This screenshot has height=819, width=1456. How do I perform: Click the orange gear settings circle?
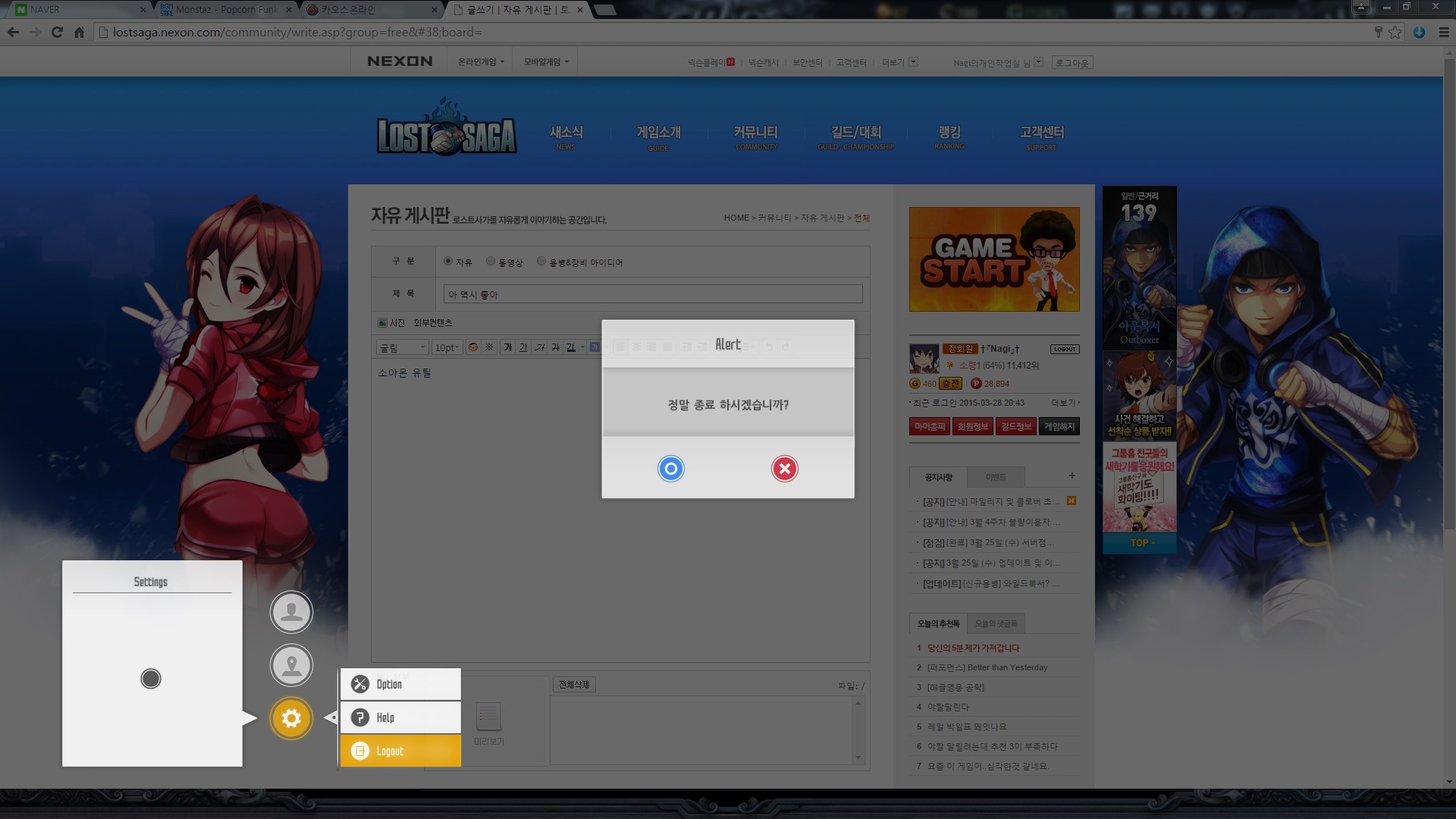291,718
